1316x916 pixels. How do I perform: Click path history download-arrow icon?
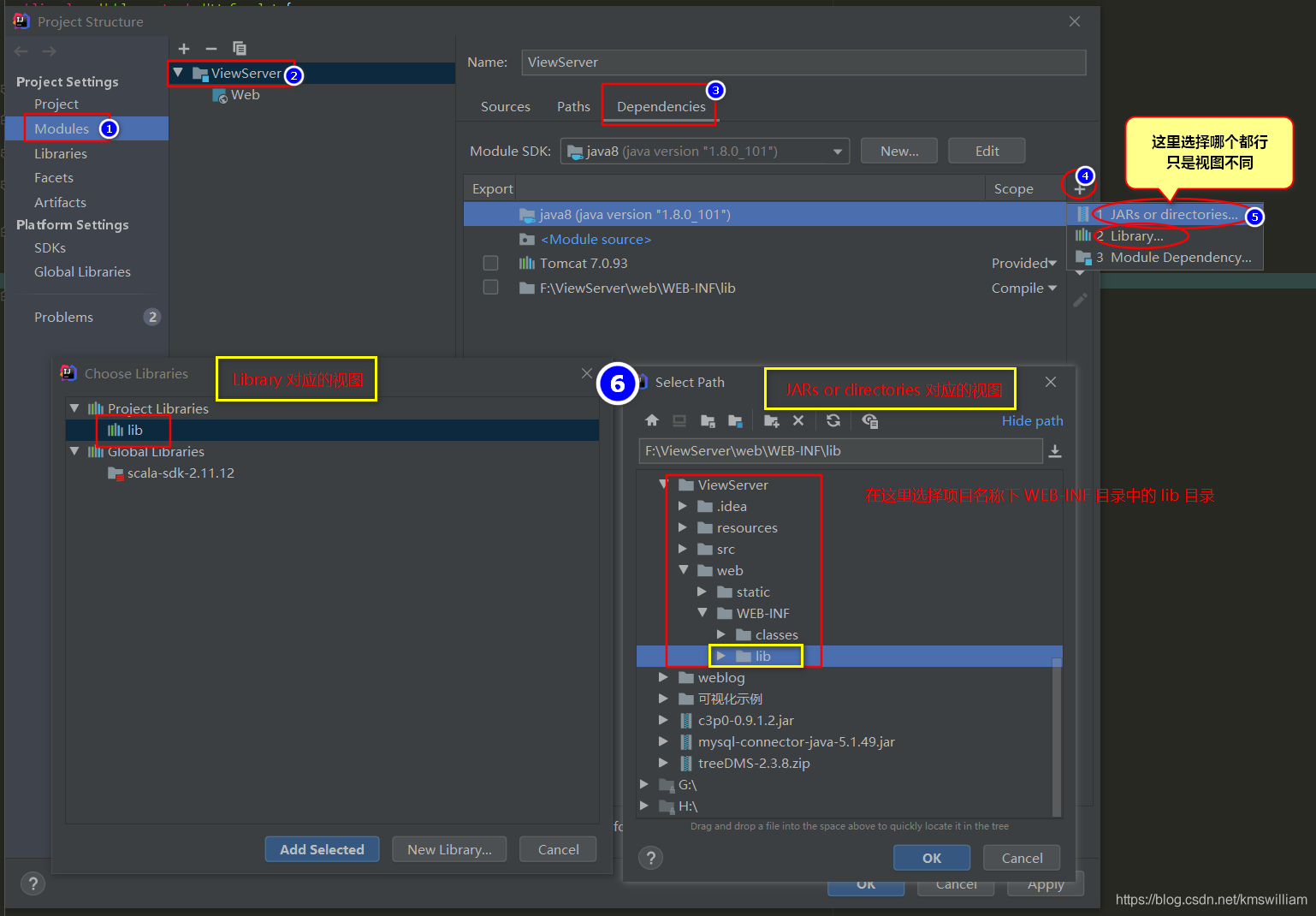click(x=1055, y=451)
